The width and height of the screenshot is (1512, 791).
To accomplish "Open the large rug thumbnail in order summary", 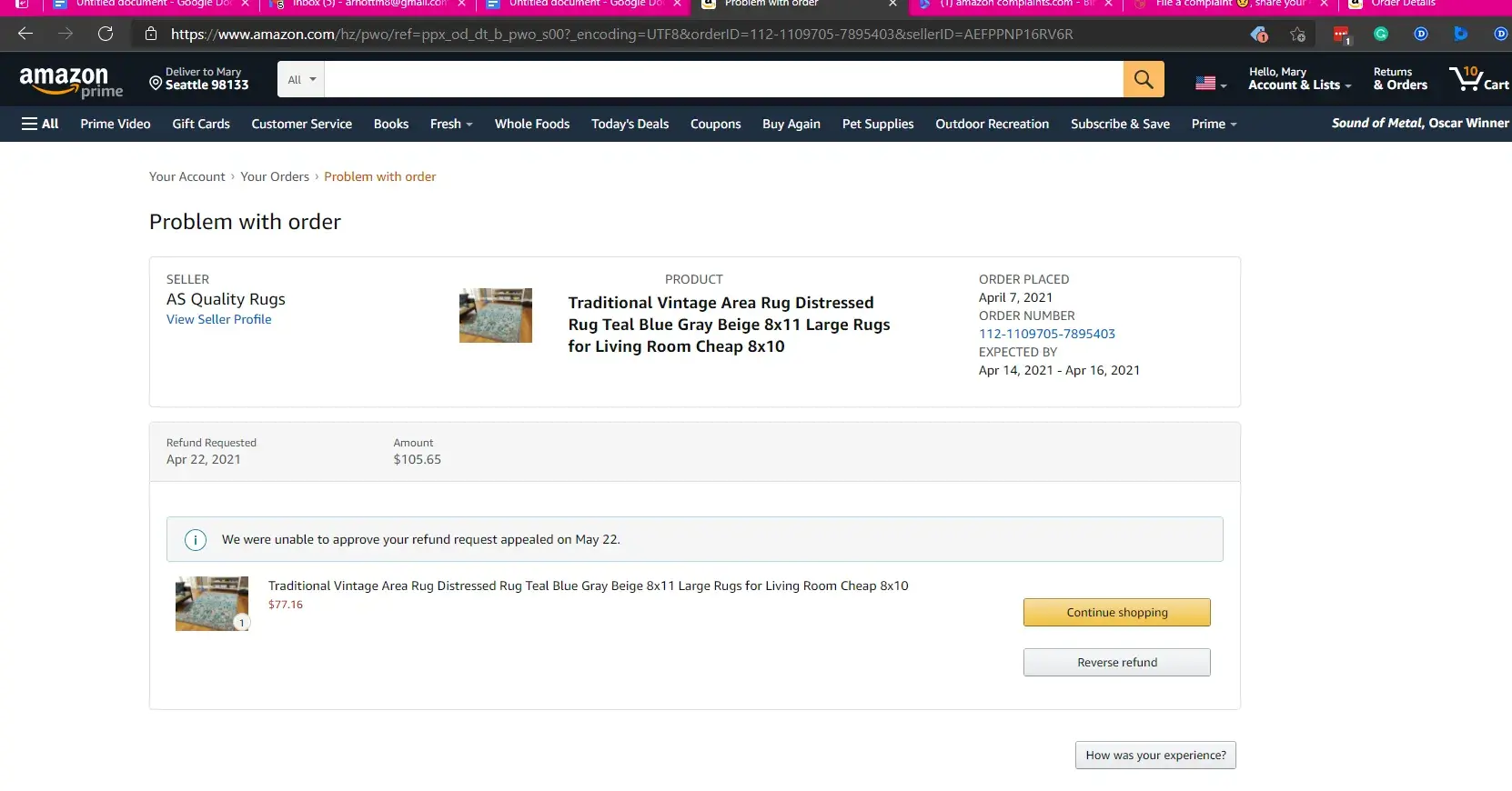I will click(x=496, y=315).
